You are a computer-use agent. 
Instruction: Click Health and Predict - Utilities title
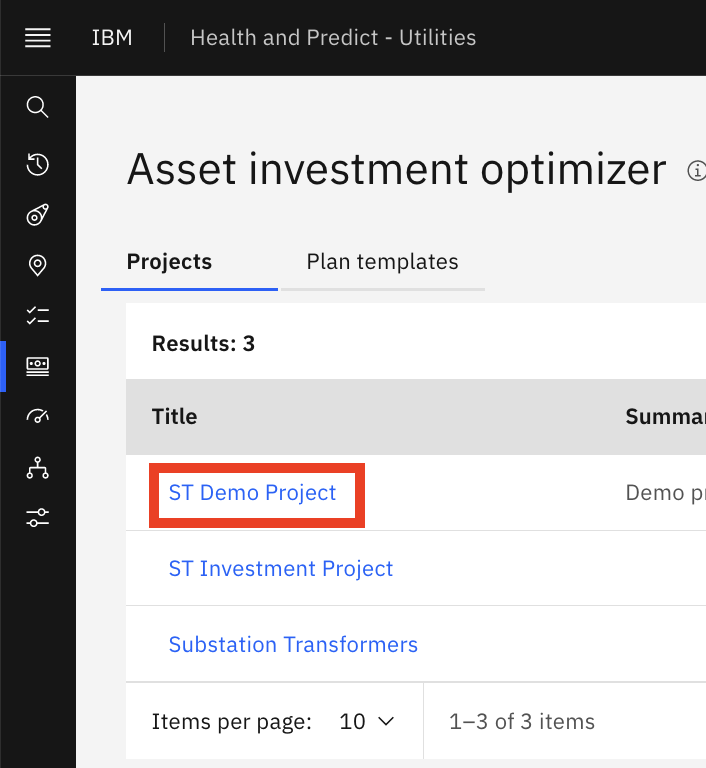333,38
